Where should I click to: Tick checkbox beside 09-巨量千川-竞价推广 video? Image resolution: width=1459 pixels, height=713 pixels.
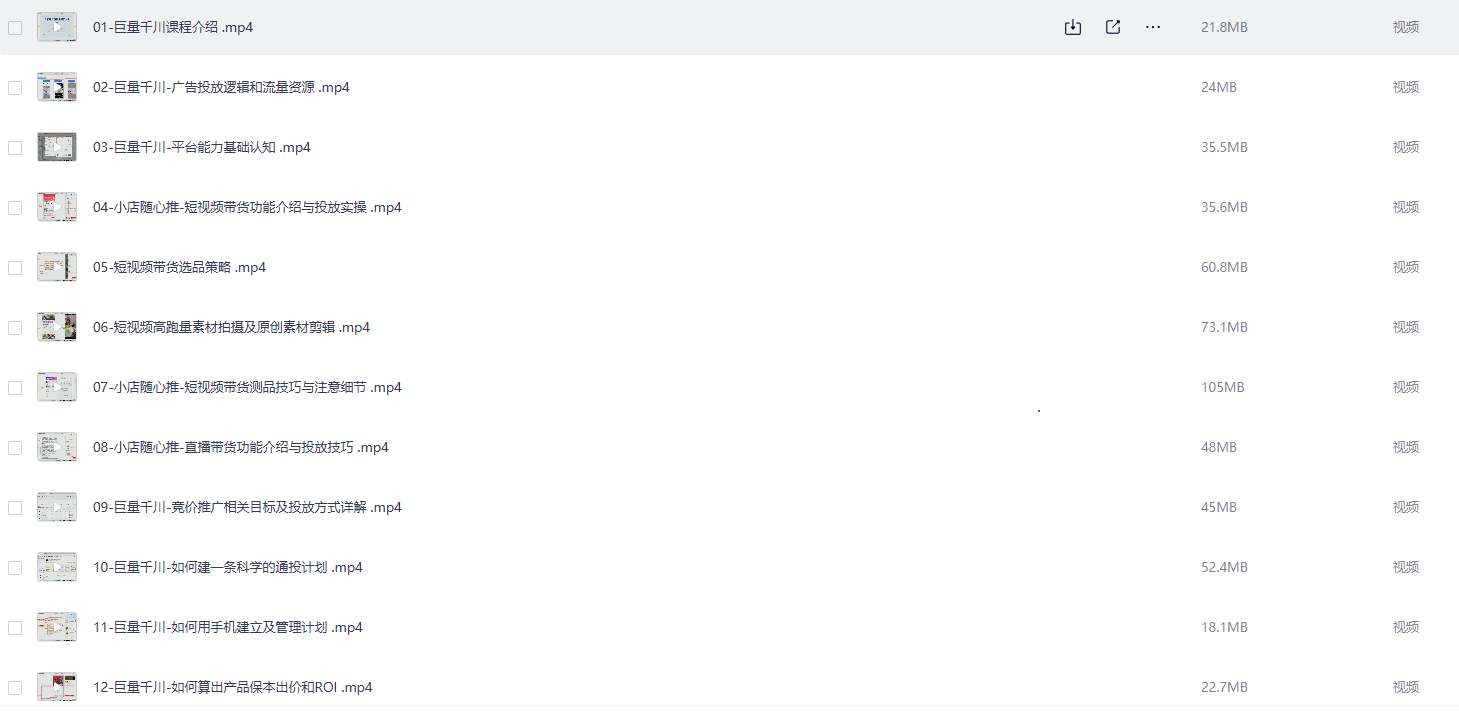pos(15,508)
